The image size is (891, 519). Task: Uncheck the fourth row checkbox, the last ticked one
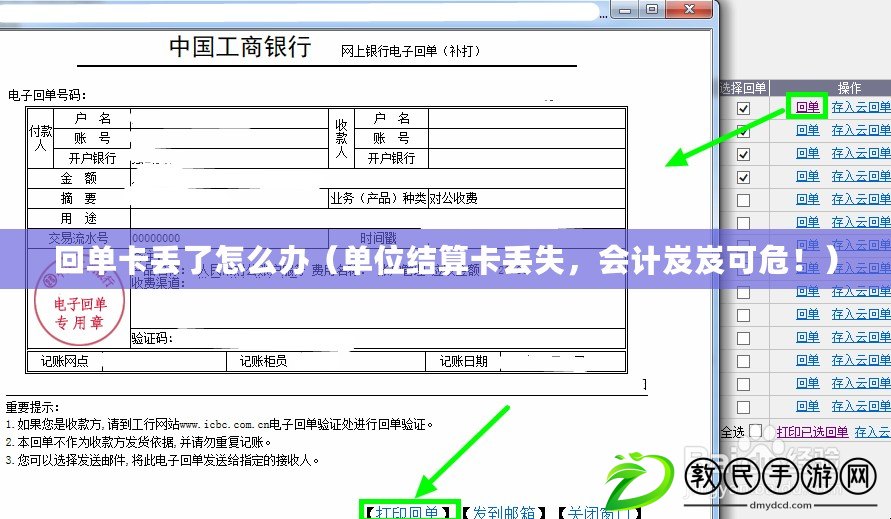(x=743, y=177)
